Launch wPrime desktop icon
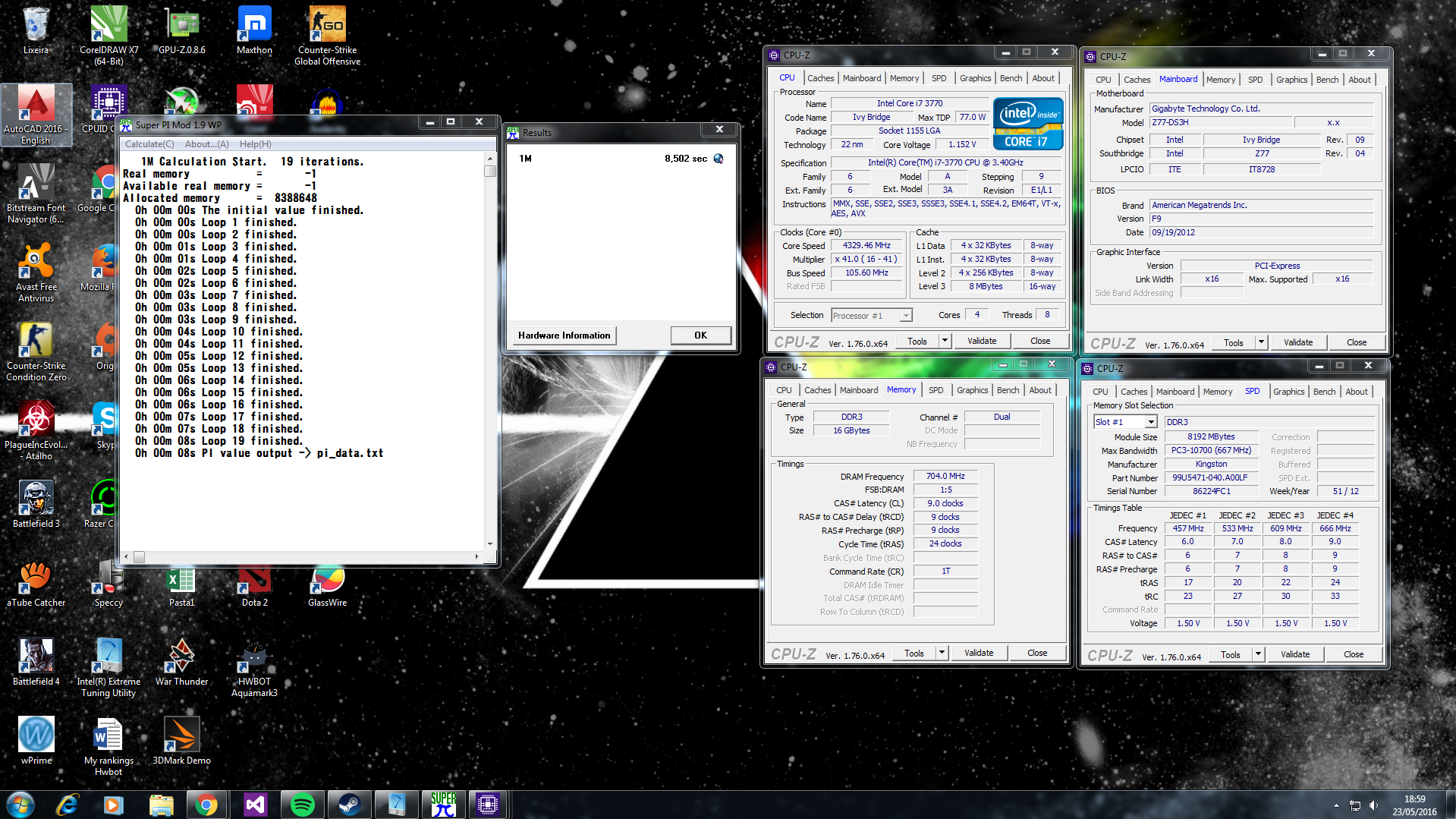1456x819 pixels. (x=36, y=741)
